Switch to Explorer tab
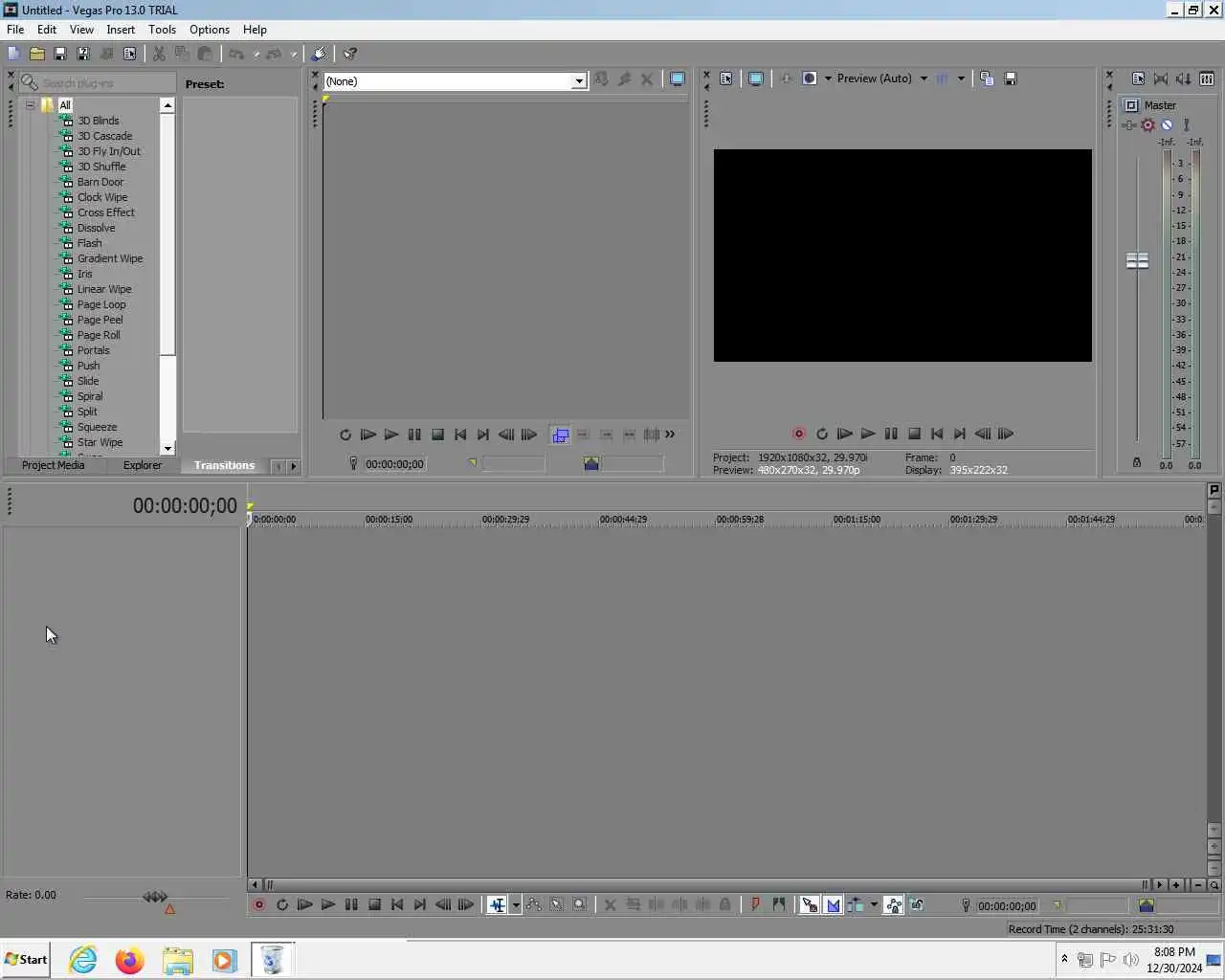The image size is (1225, 980). click(x=143, y=465)
